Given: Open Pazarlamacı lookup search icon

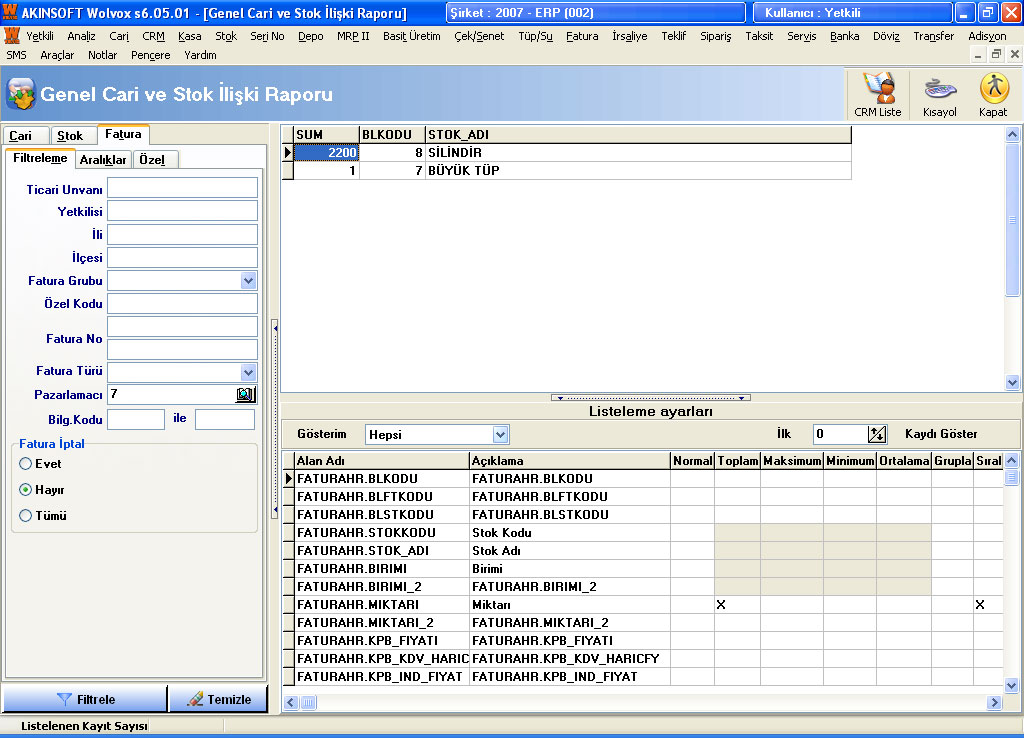Looking at the screenshot, I should pos(245,394).
